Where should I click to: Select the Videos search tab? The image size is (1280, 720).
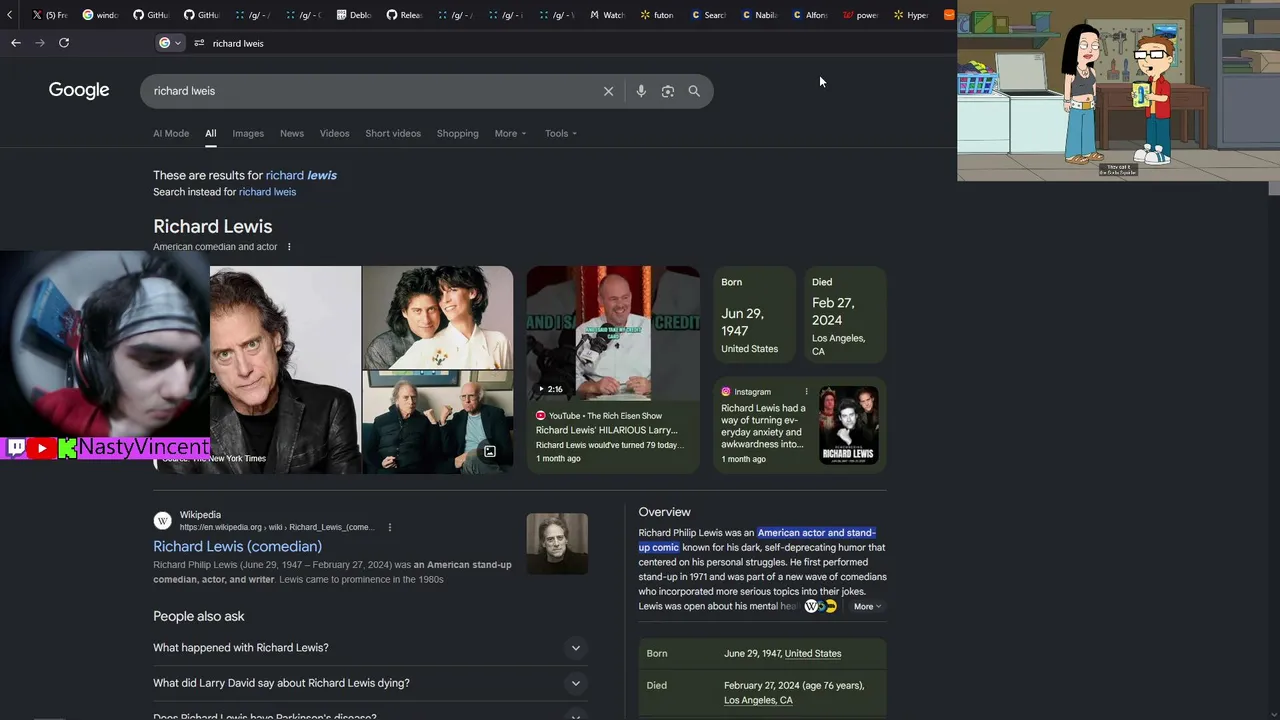tap(335, 133)
